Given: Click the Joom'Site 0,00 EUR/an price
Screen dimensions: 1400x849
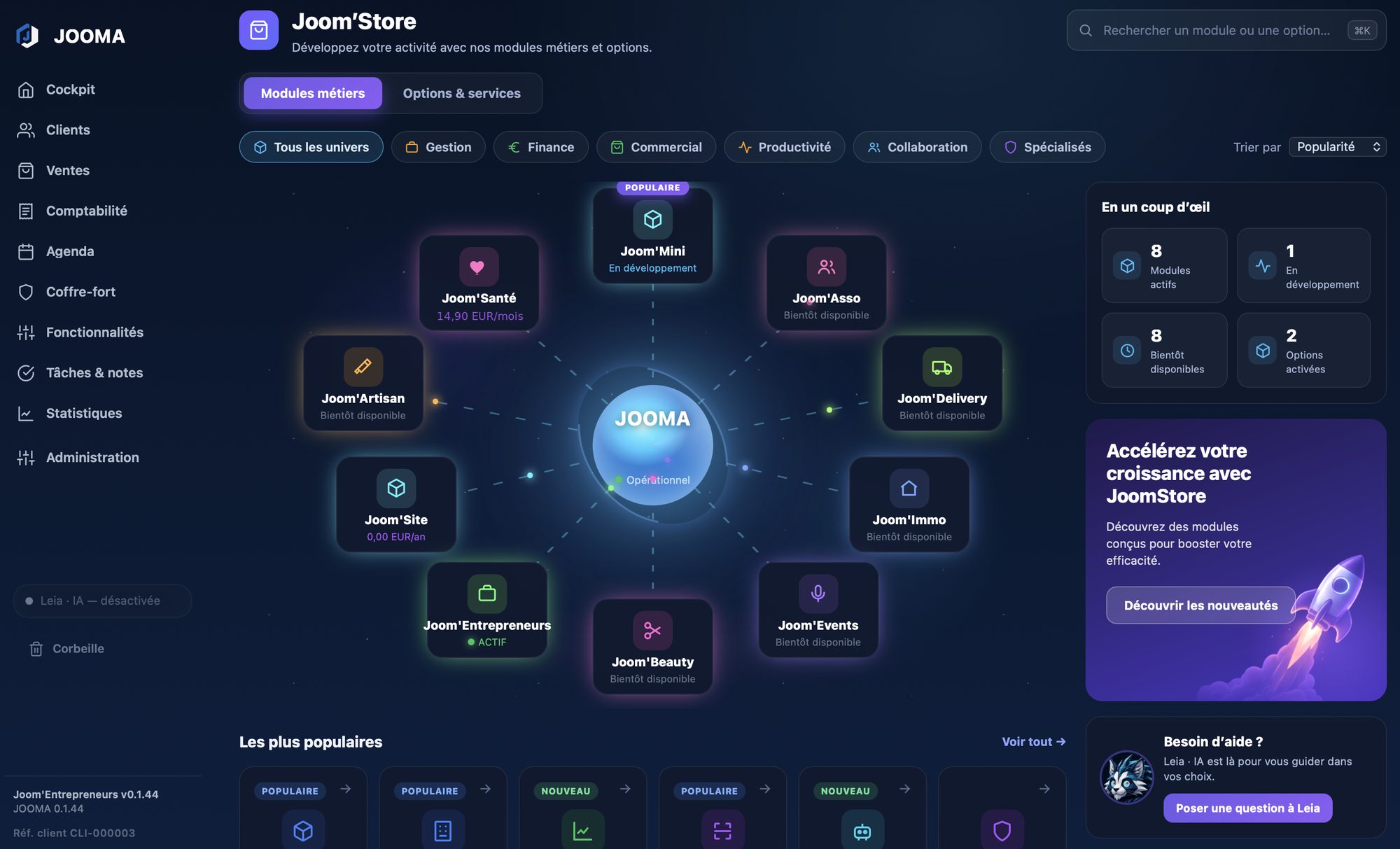Looking at the screenshot, I should click(396, 537).
